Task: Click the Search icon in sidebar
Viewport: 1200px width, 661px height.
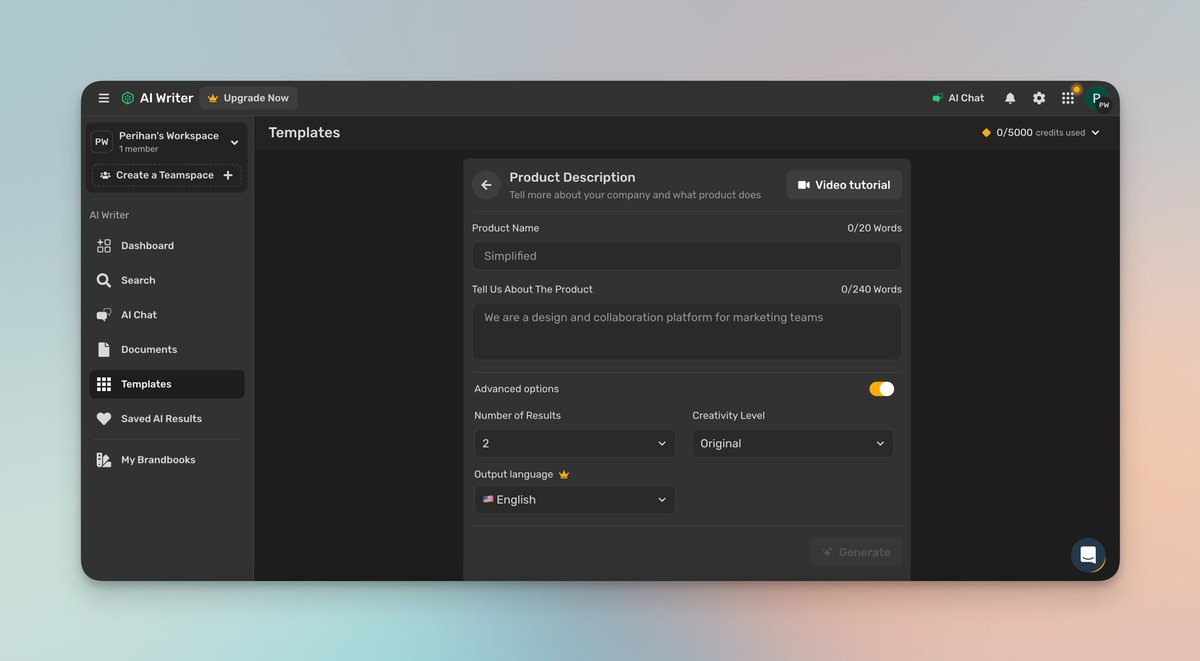Action: (x=105, y=280)
